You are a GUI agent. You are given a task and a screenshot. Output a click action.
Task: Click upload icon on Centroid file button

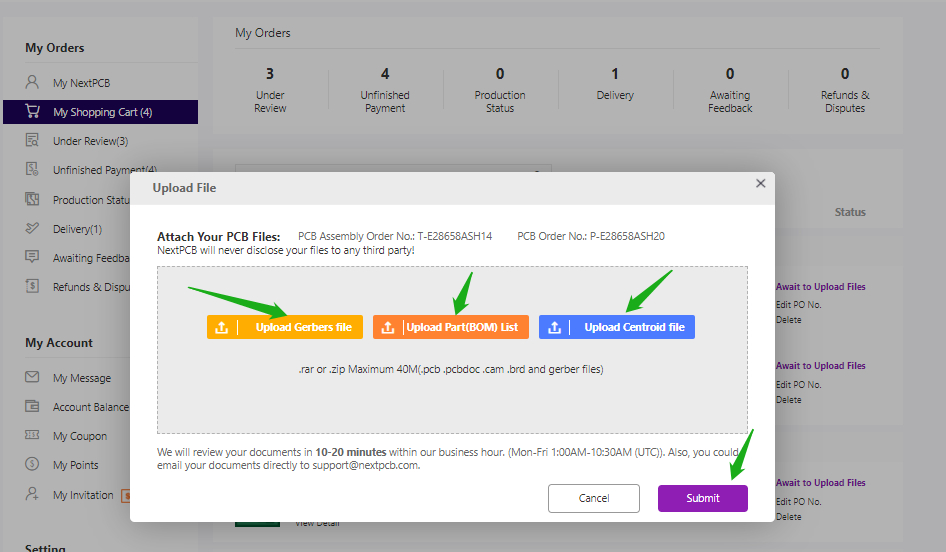pyautogui.click(x=554, y=327)
